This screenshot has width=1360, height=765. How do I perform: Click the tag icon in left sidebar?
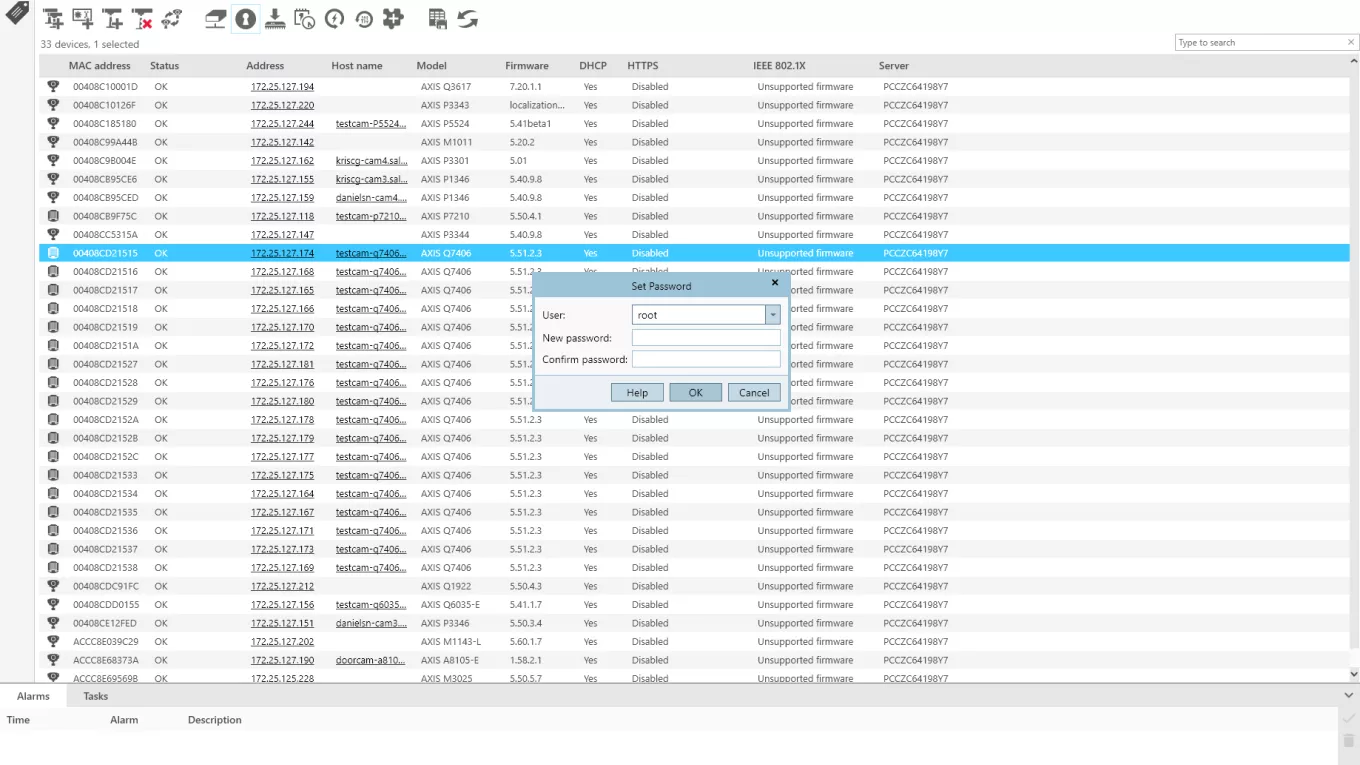(17, 14)
